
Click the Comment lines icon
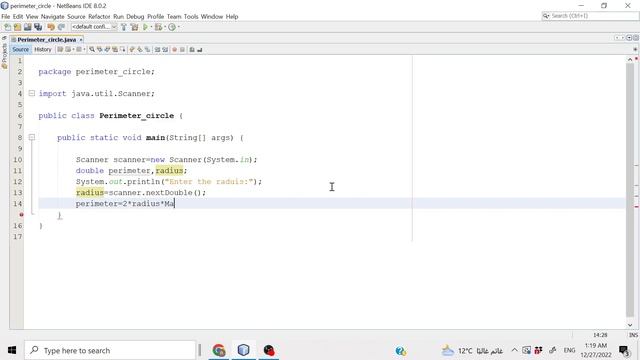click(192, 49)
